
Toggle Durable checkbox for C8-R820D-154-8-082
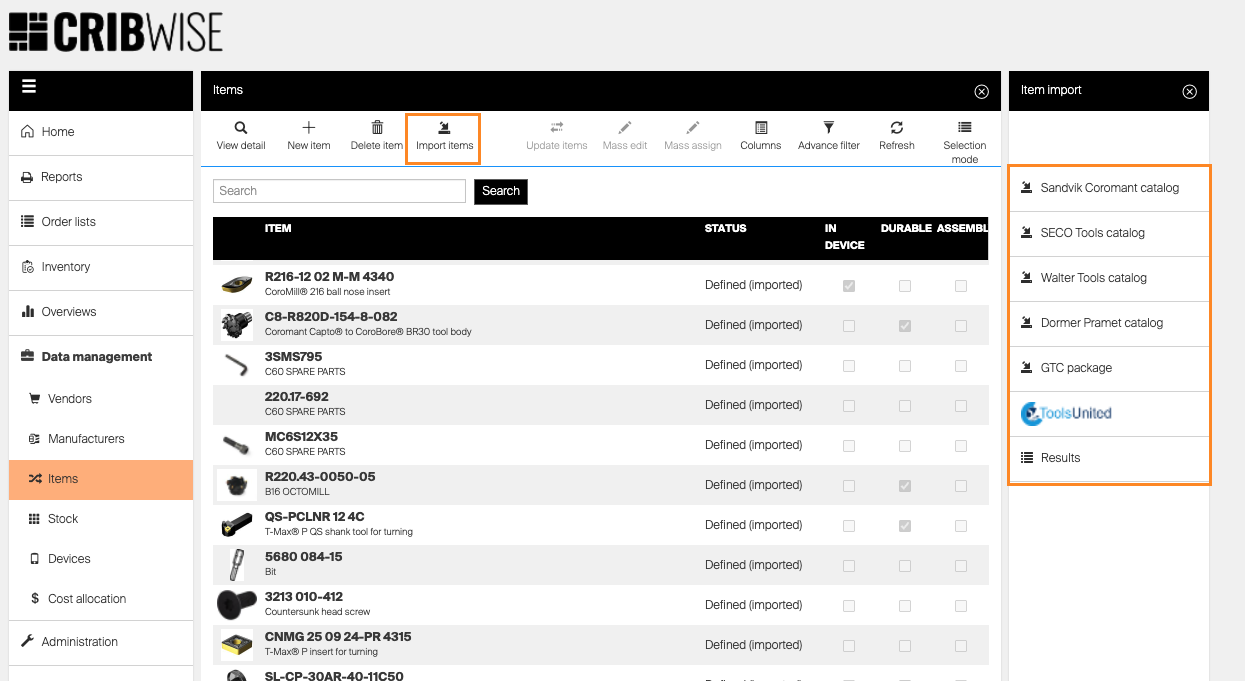tap(905, 326)
